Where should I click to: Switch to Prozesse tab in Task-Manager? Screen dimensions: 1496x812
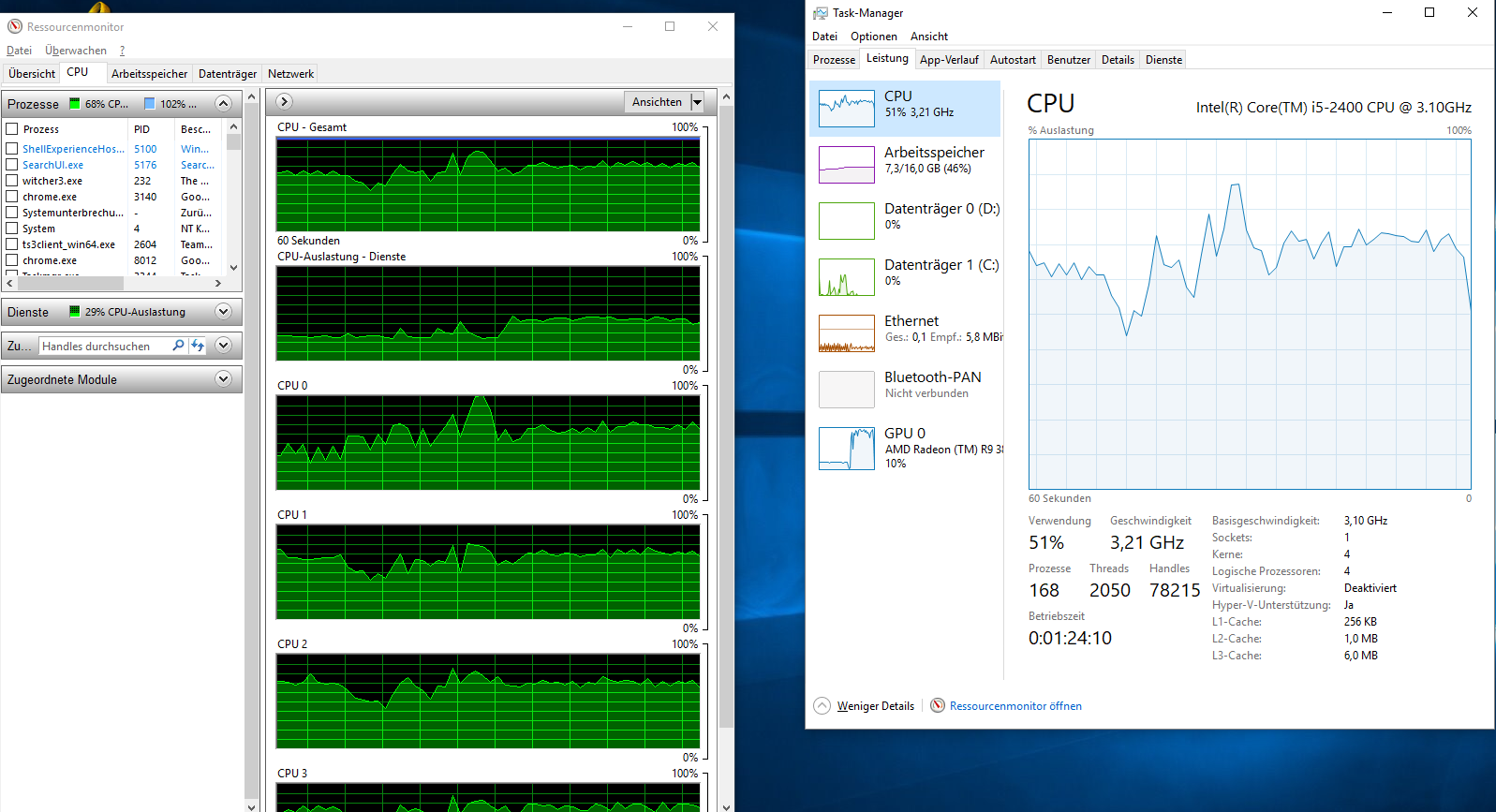834,60
